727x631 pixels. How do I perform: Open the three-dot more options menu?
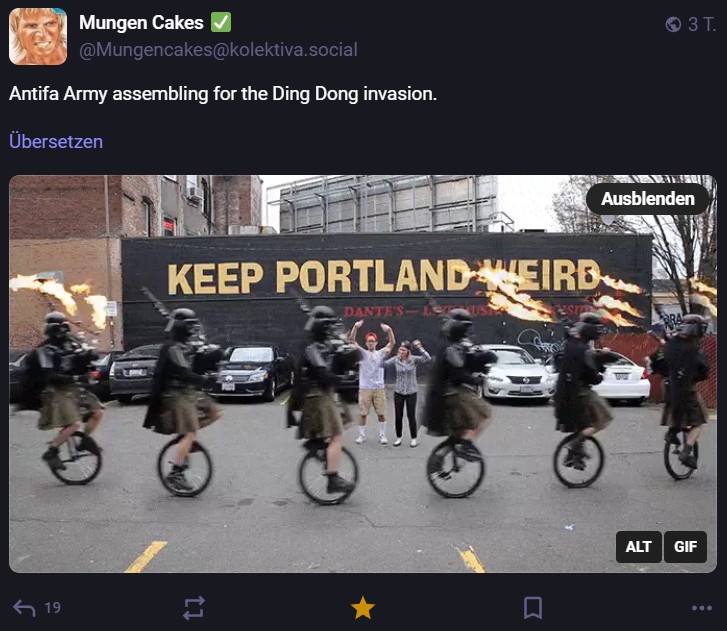click(x=702, y=607)
